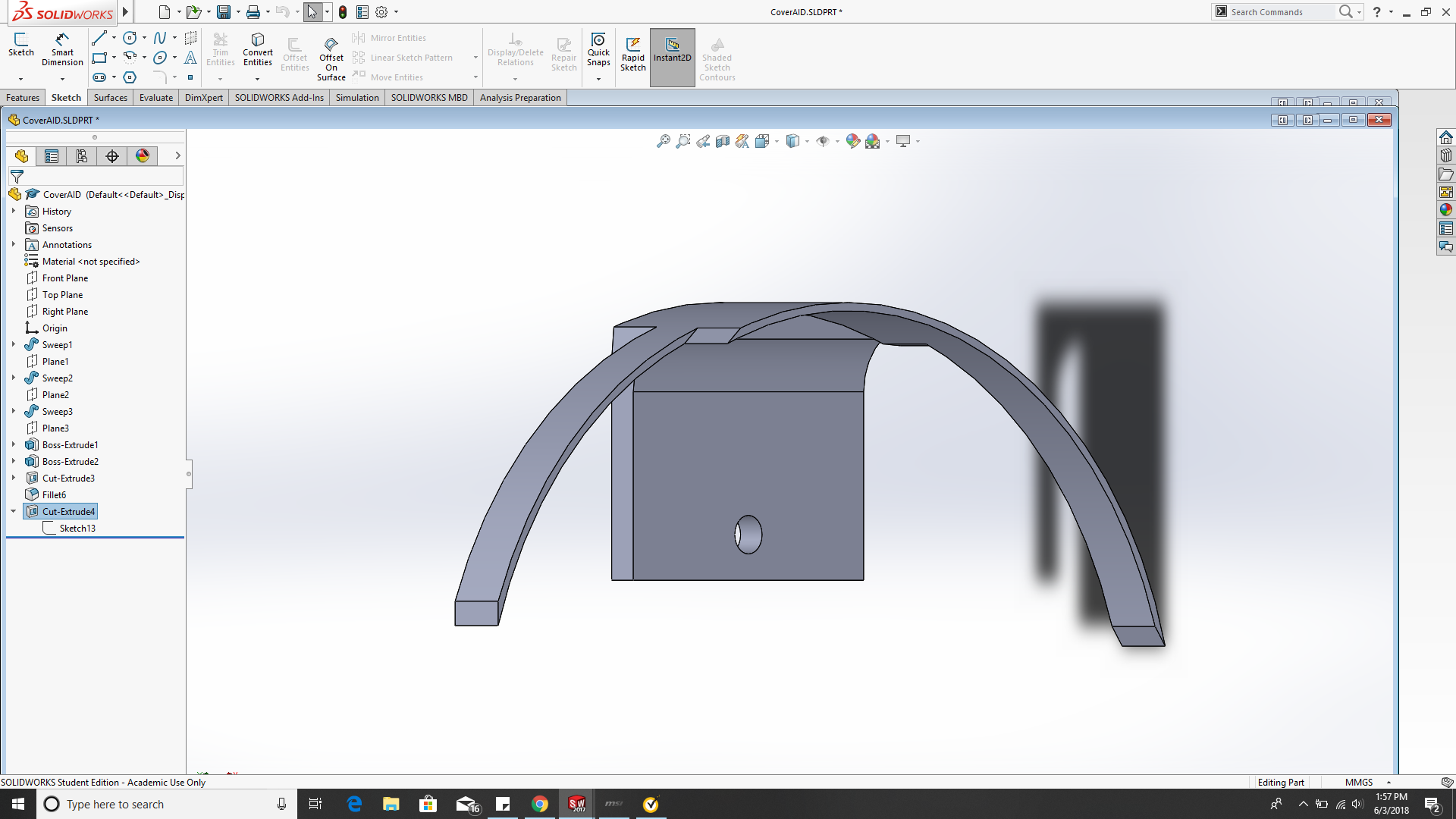The width and height of the screenshot is (1456, 819).
Task: Click the MMGS unit system status
Action: point(1359,783)
